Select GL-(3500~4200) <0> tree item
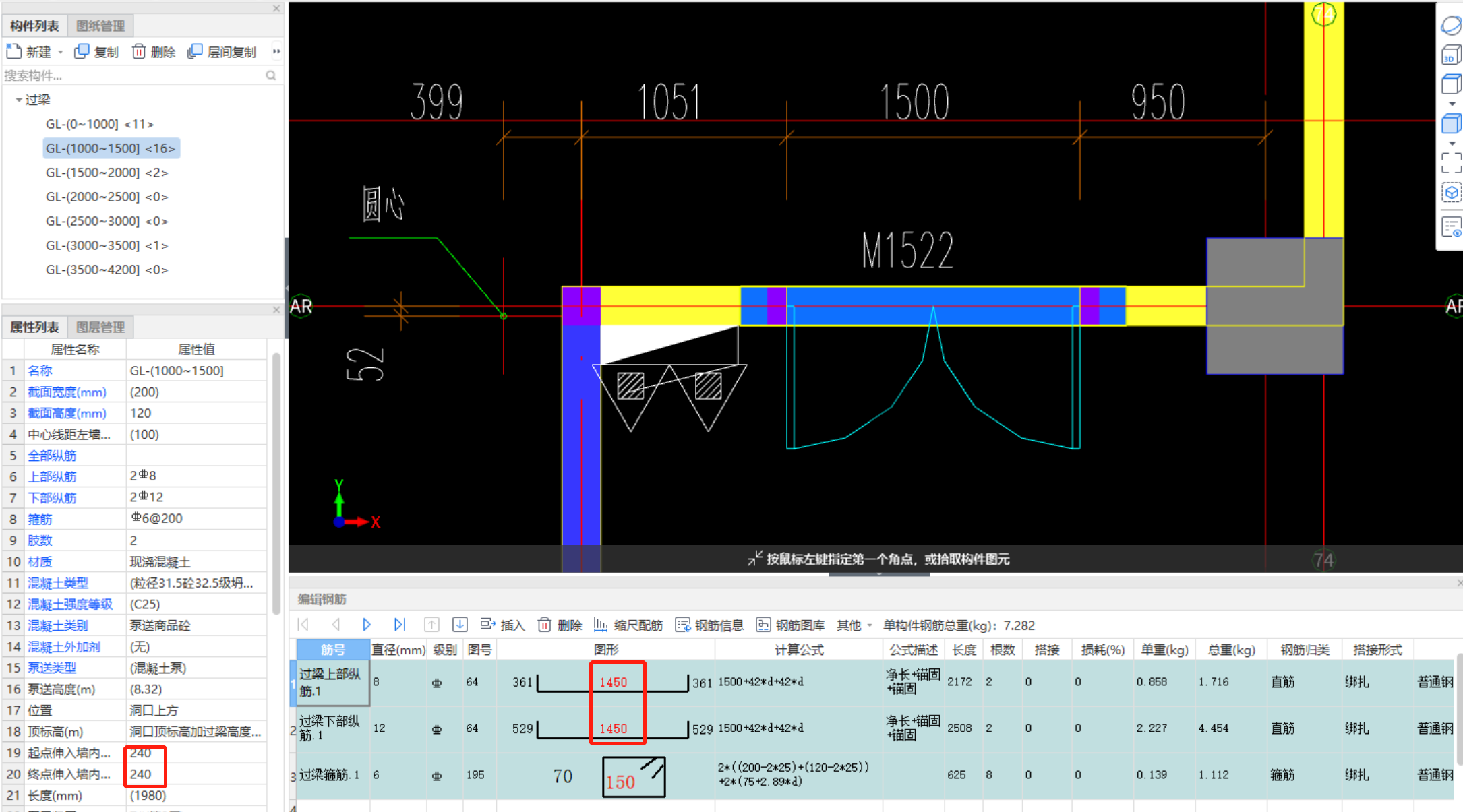This screenshot has height=812, width=1463. point(107,270)
